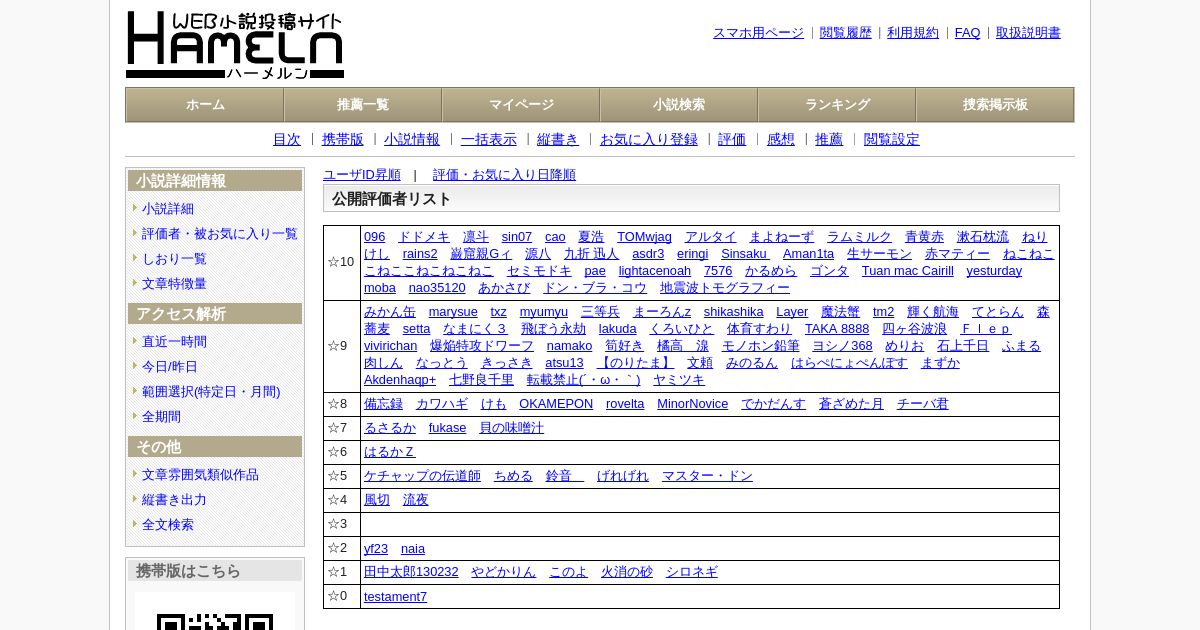Open 範囲選択(特定日・月間) link
1200x630 pixels.
click(211, 392)
